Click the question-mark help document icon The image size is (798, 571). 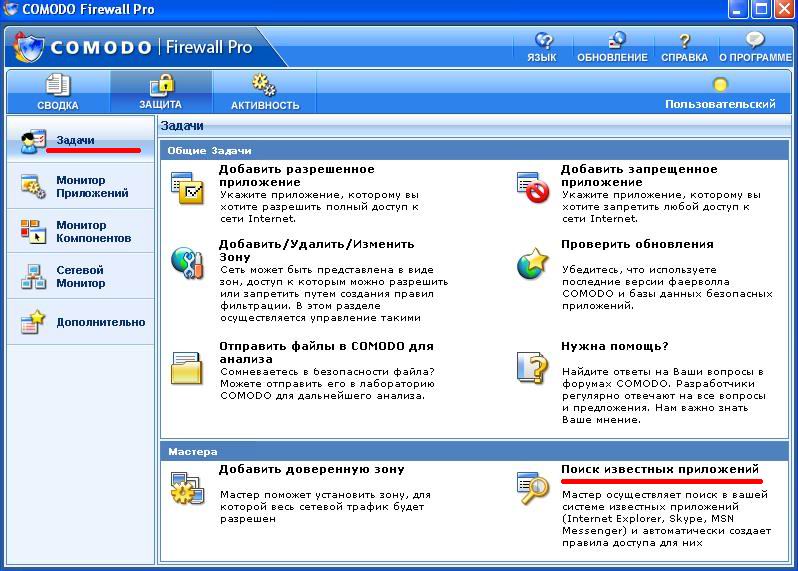533,366
